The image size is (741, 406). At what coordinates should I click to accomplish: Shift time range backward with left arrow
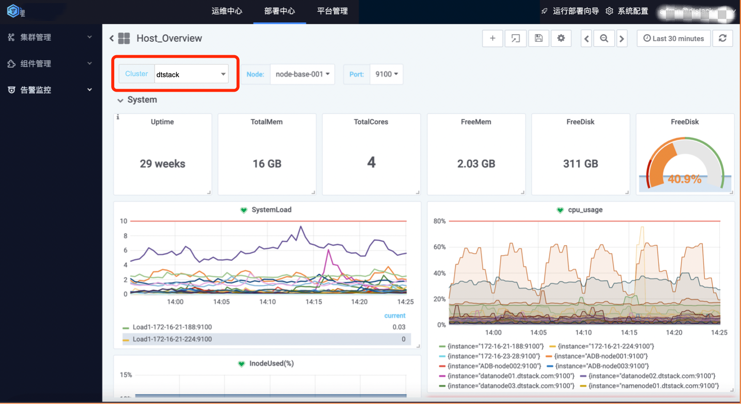coord(587,39)
